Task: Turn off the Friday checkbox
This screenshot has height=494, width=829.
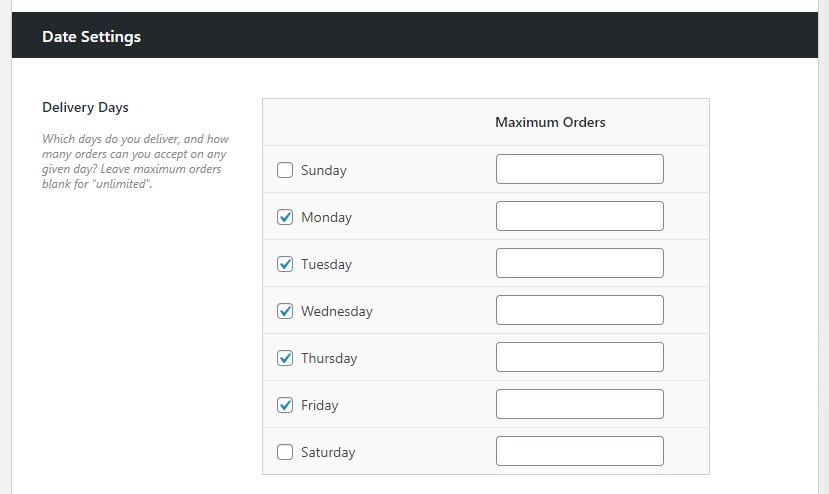Action: [x=285, y=405]
